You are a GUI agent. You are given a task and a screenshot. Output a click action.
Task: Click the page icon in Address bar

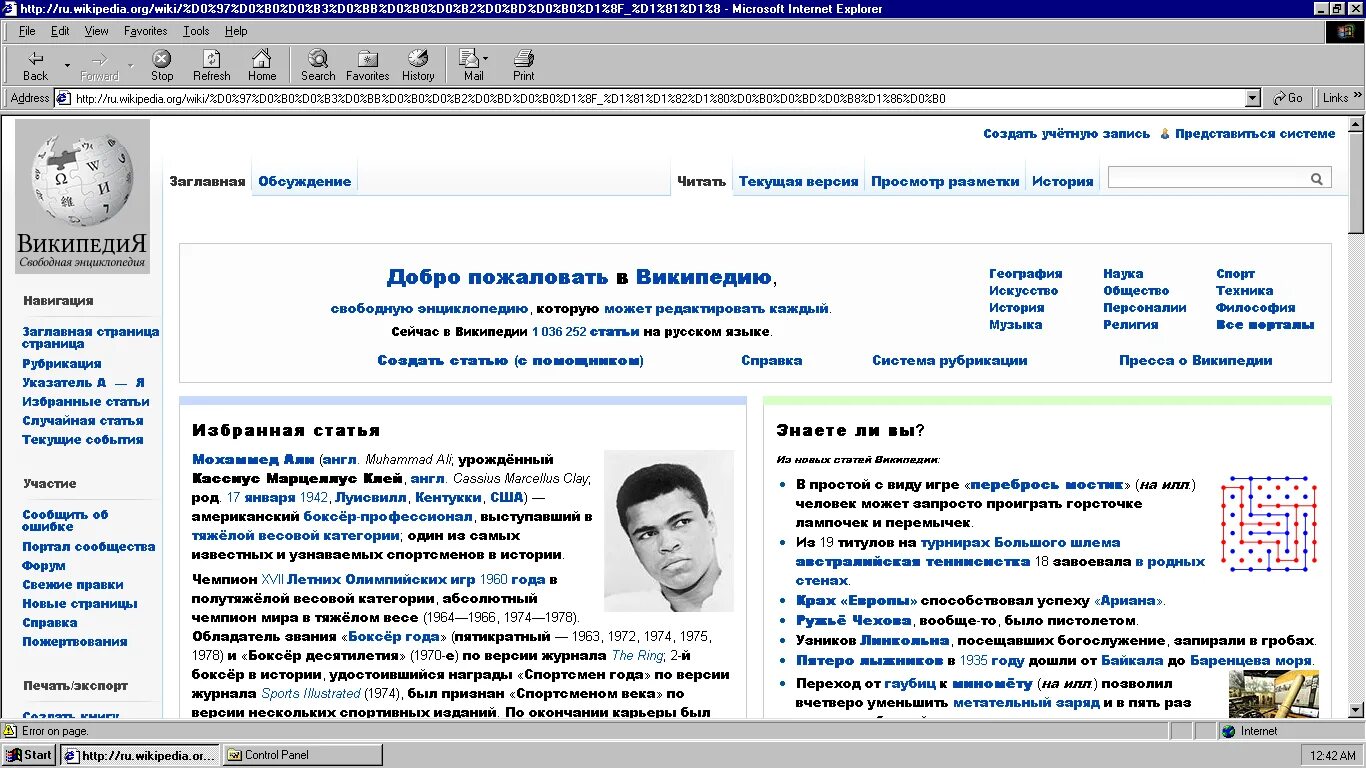pos(63,98)
